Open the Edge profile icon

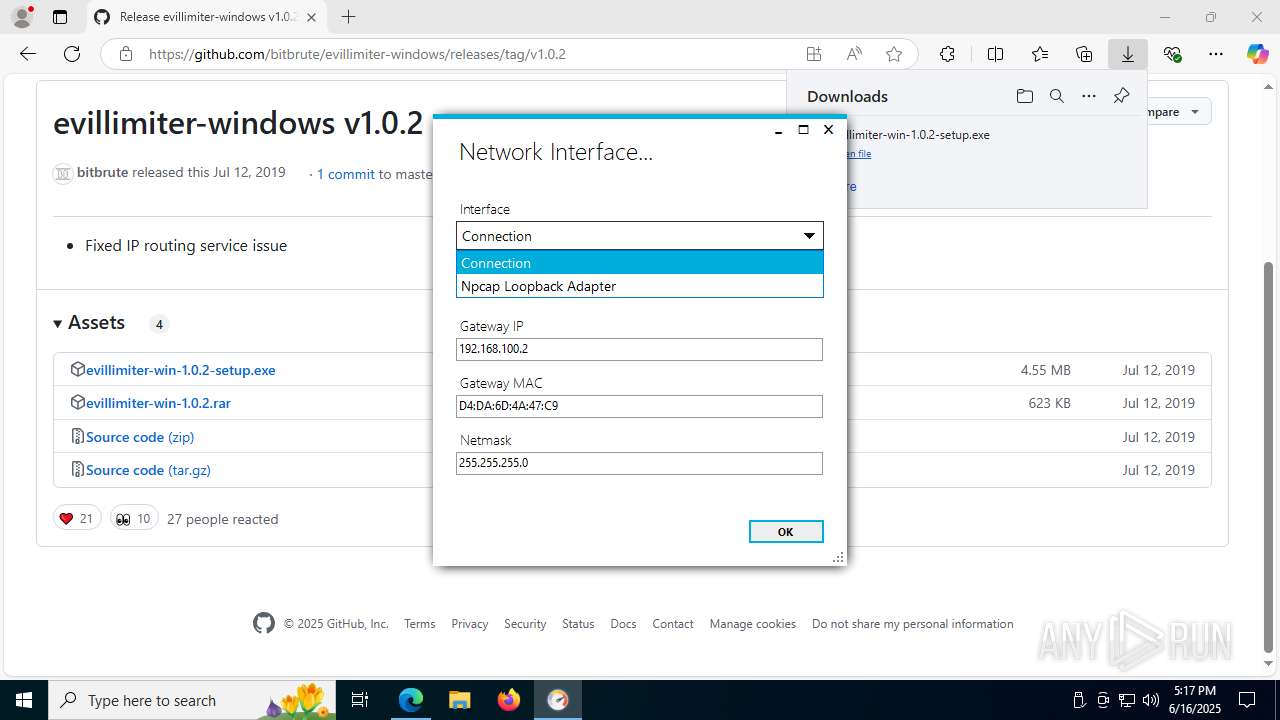pos(22,17)
